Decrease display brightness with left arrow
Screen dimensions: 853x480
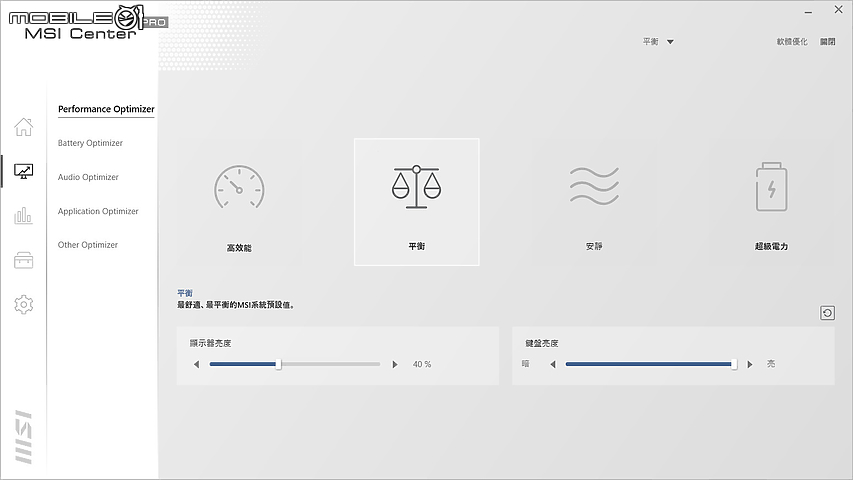point(196,364)
